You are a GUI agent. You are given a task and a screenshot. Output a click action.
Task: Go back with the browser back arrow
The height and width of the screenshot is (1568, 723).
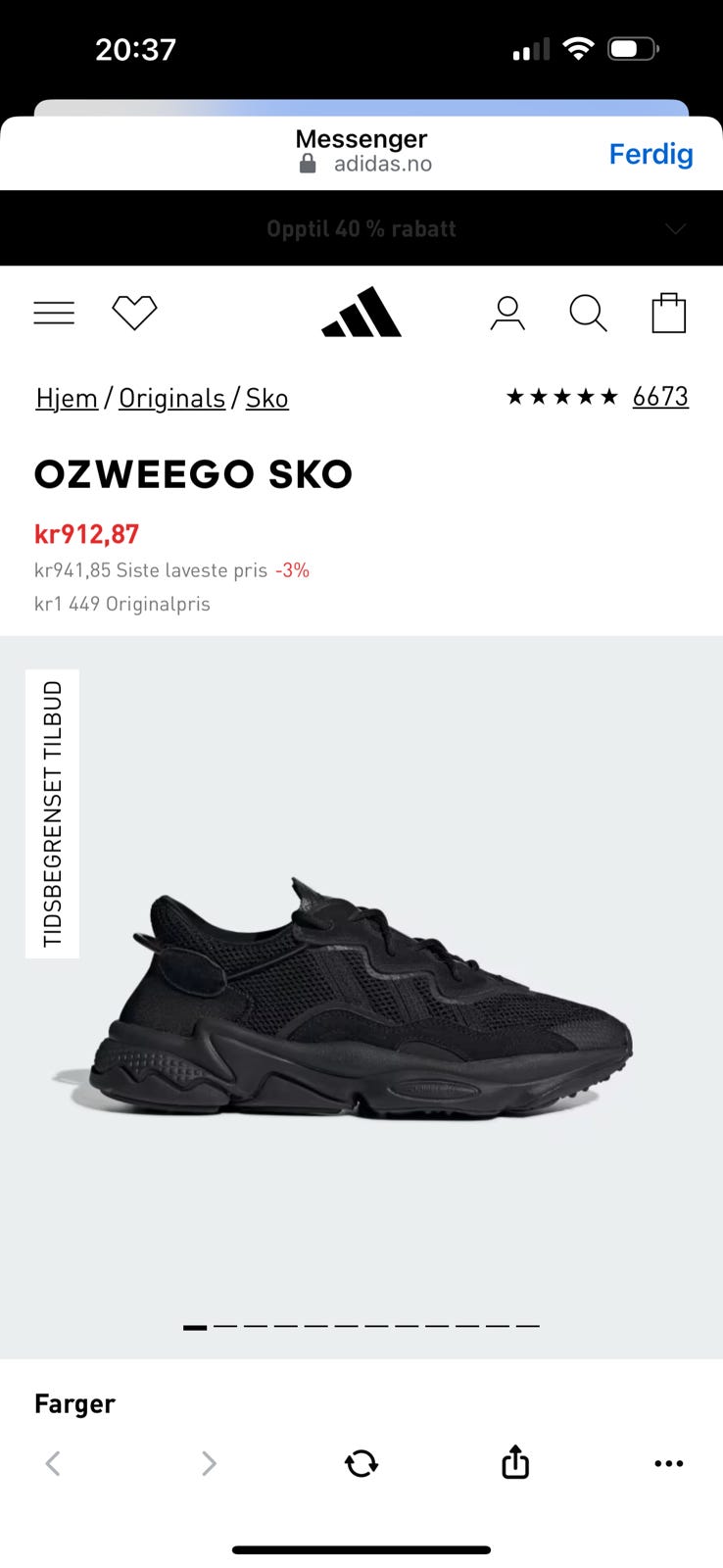53,1463
